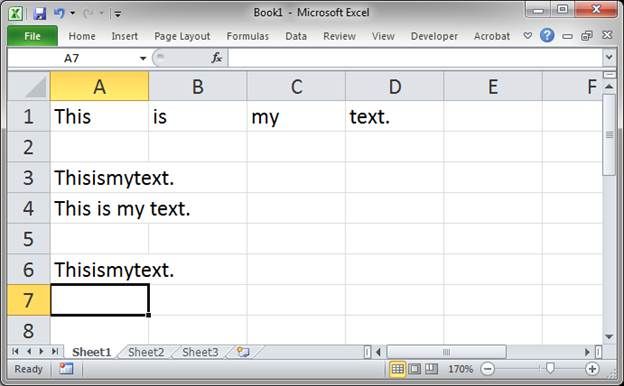The image size is (624, 386).
Task: Select cell A6 with "Thisismytext."
Action: [99, 269]
